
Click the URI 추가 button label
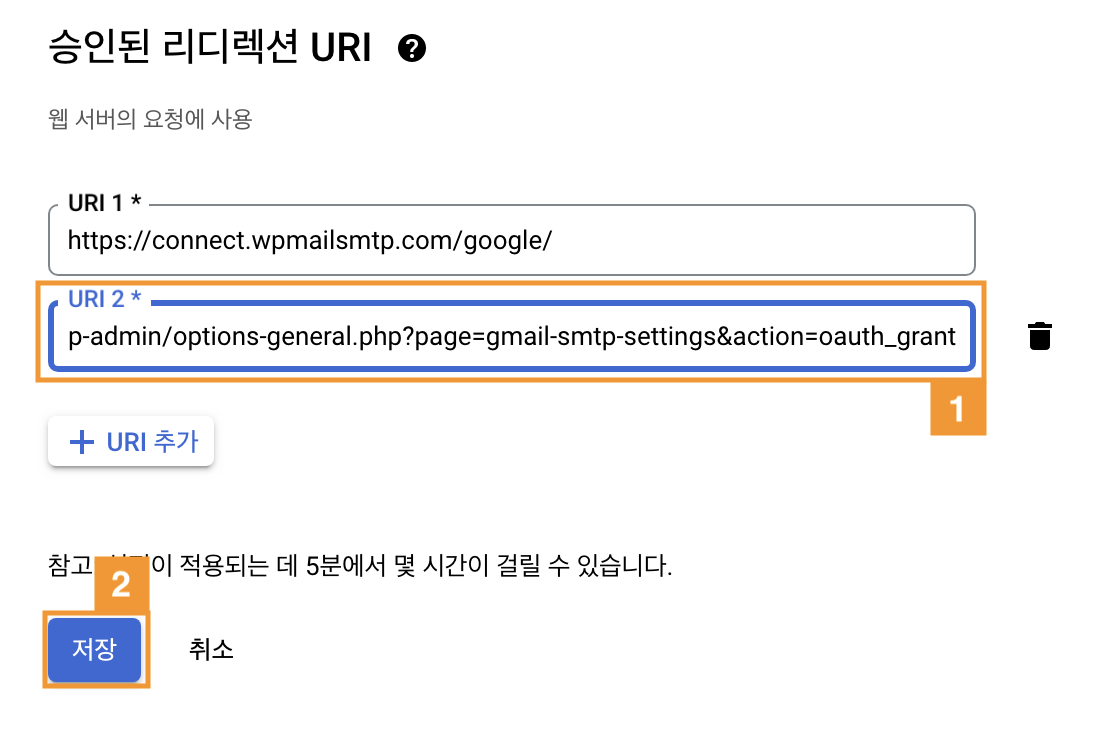[152, 442]
